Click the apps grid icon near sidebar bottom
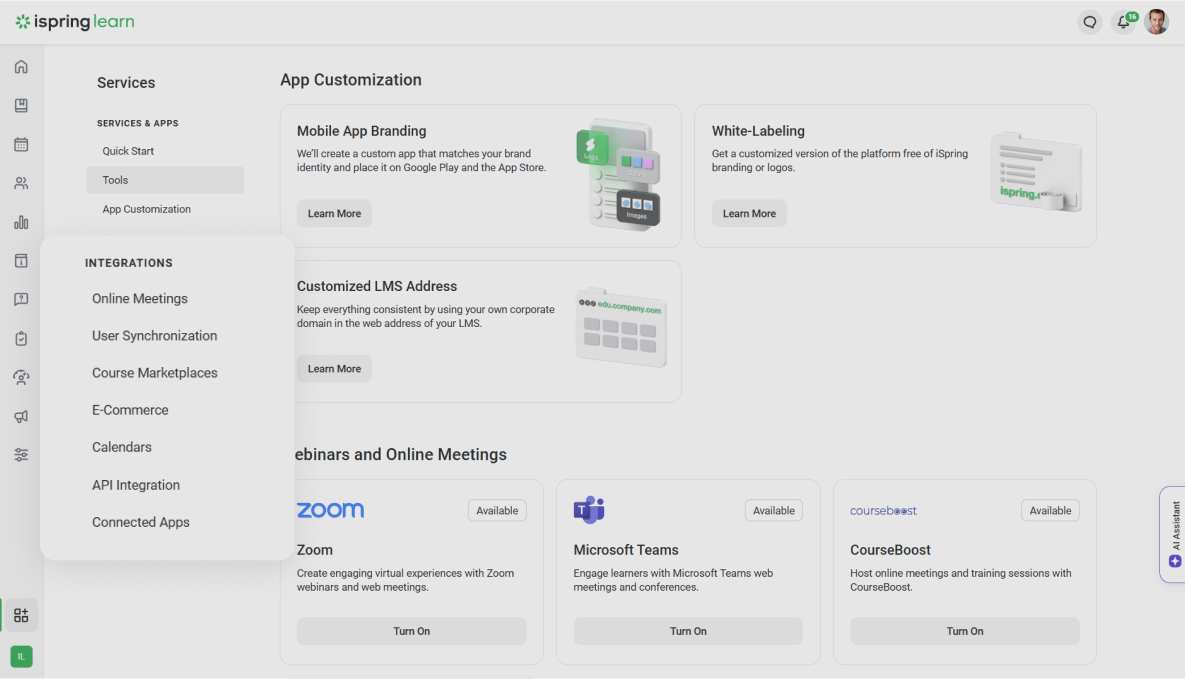The height and width of the screenshot is (679, 1185). [x=21, y=614]
